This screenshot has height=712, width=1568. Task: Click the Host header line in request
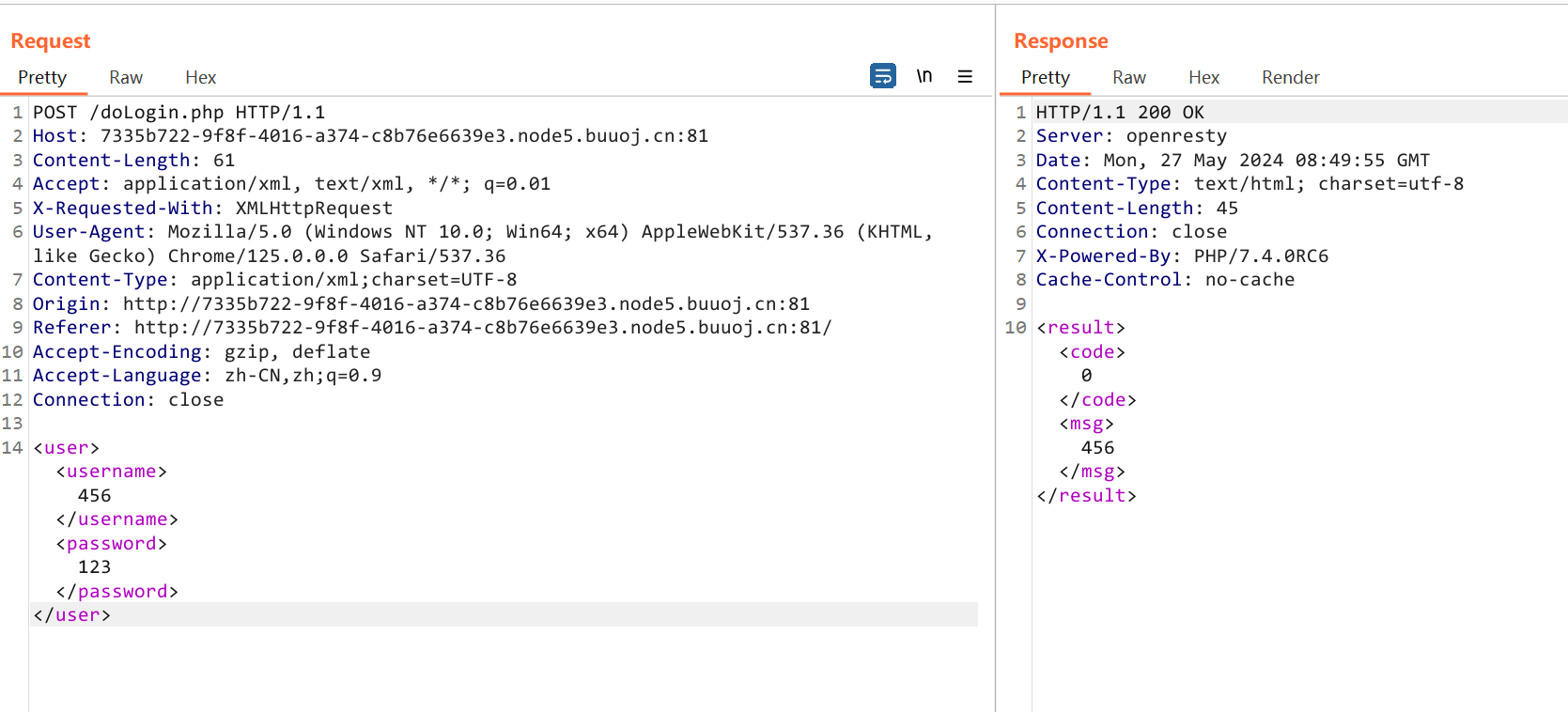click(x=370, y=135)
